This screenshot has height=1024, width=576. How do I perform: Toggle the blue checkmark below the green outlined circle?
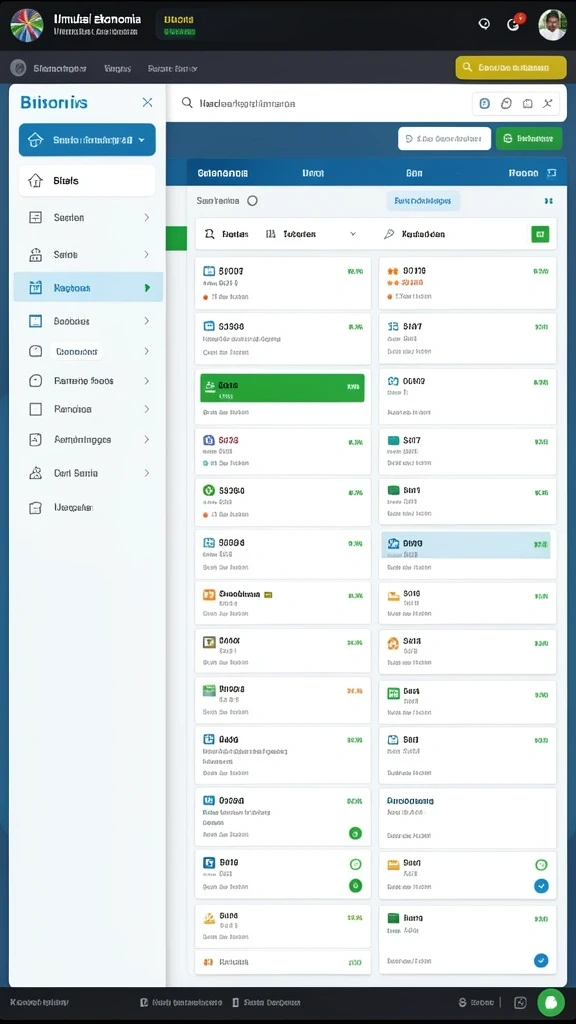click(541, 886)
